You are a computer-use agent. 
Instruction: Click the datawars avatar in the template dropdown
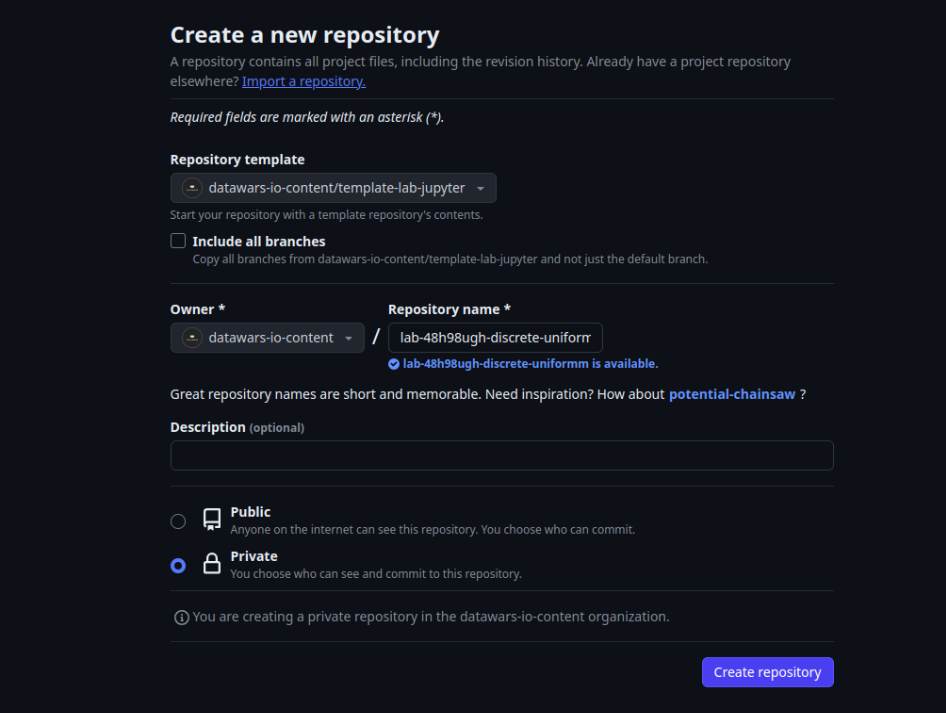tap(192, 188)
